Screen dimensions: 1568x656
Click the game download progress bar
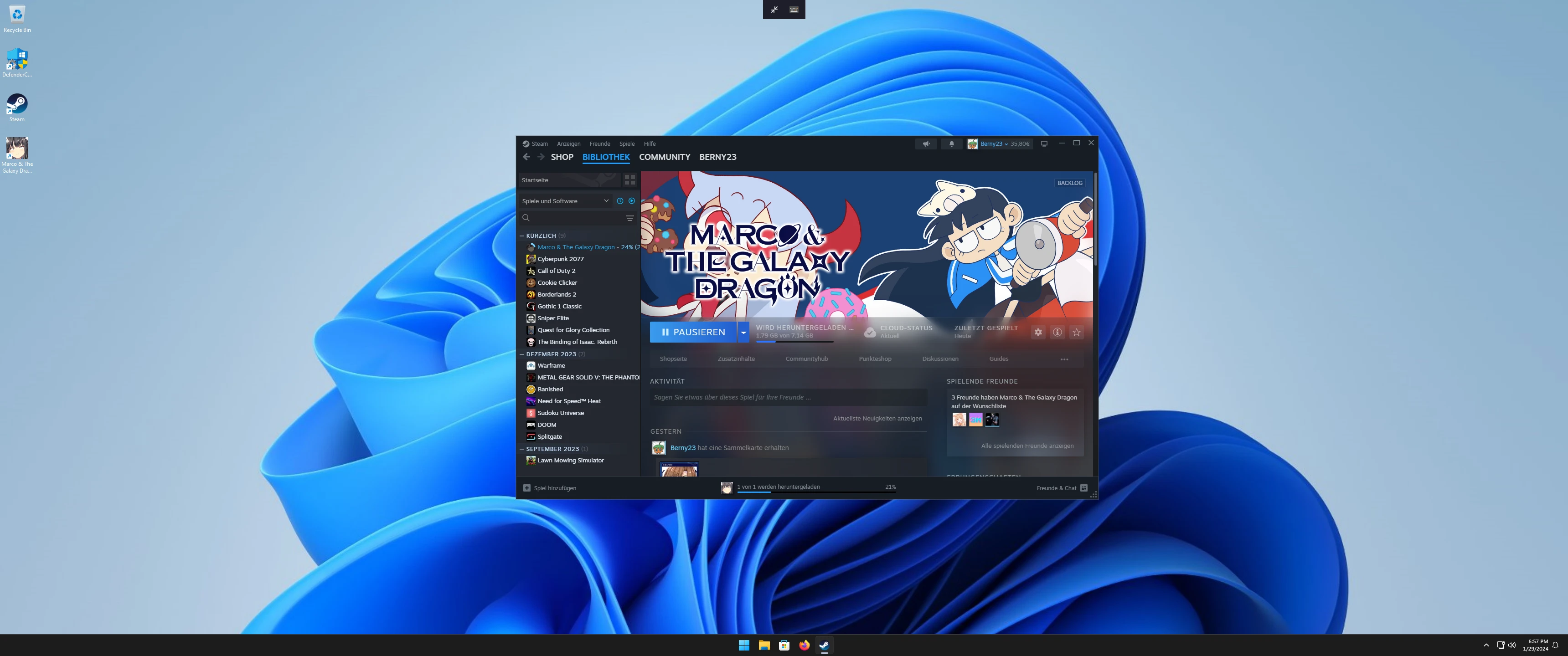794,341
